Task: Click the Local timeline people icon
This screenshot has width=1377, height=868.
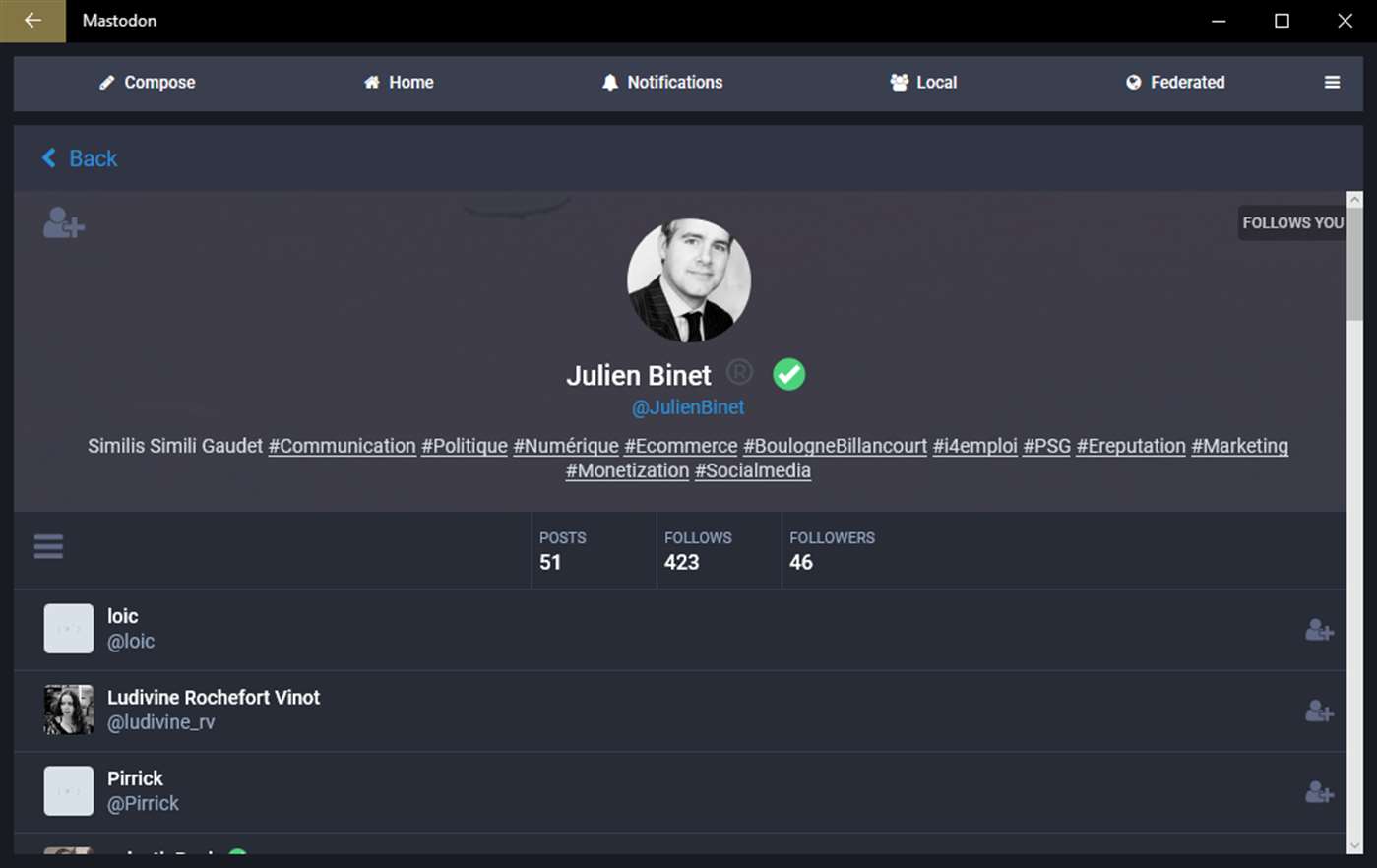Action: pyautogui.click(x=900, y=83)
